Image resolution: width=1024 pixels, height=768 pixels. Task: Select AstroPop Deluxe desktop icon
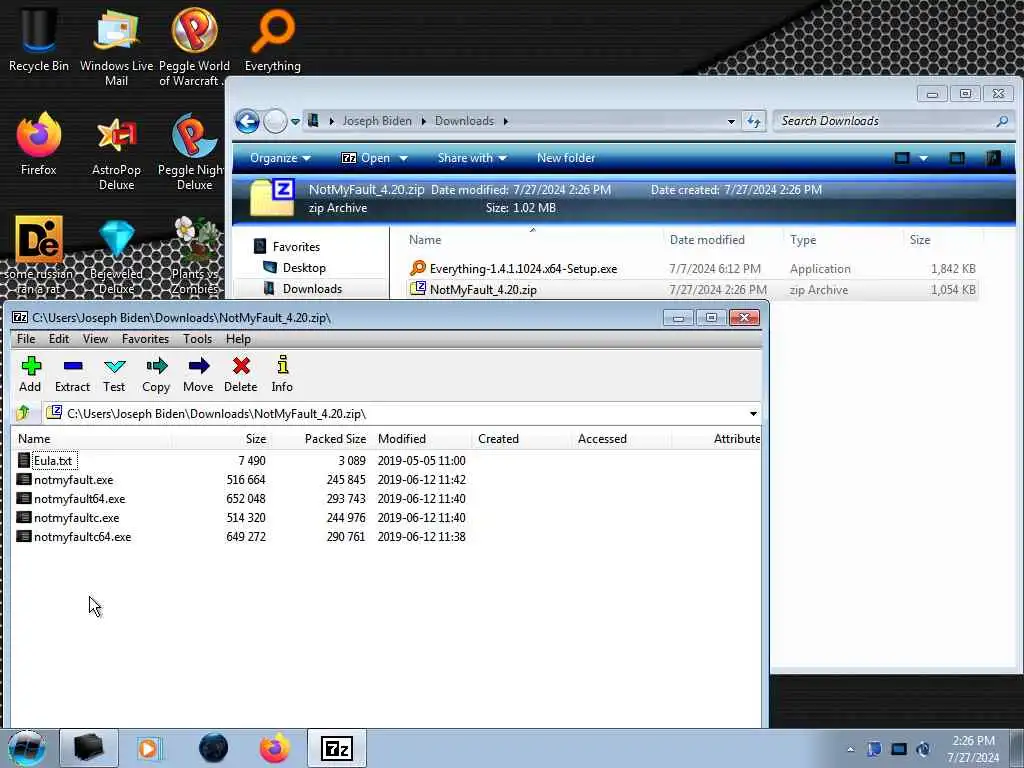116,153
